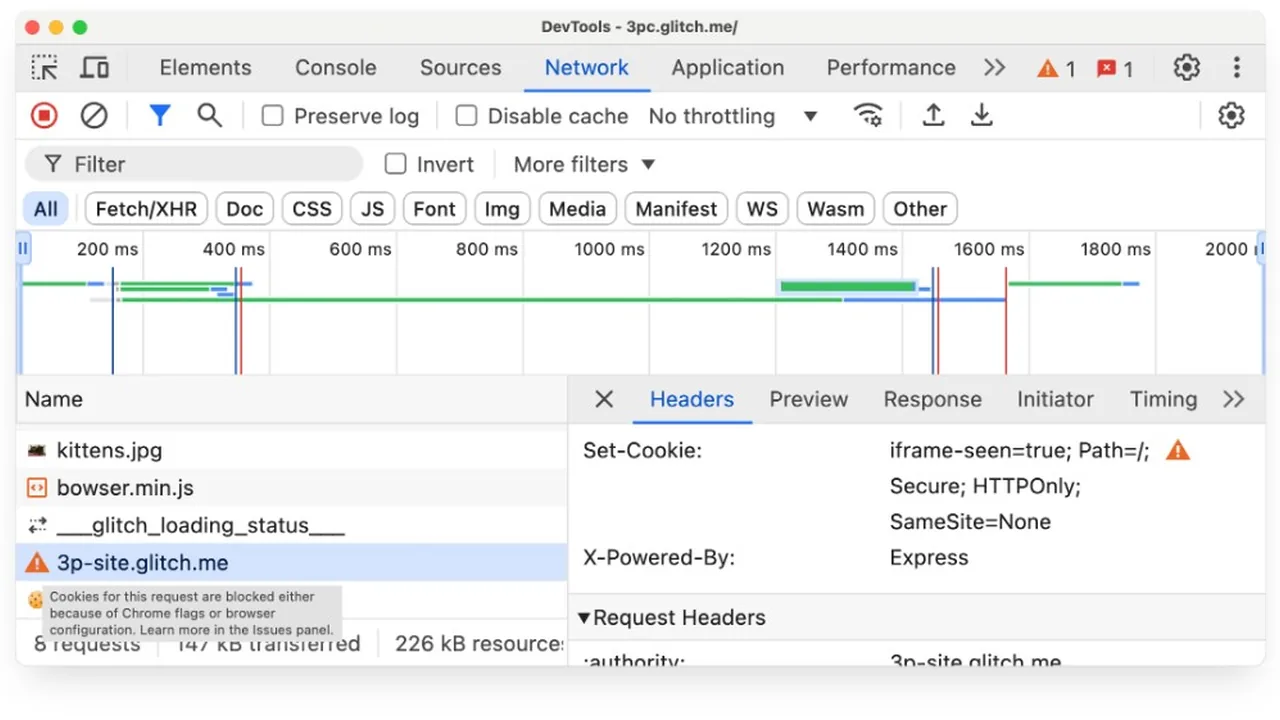The width and height of the screenshot is (1280, 720).
Task: Enable the Disable cache checkbox
Action: (x=466, y=116)
